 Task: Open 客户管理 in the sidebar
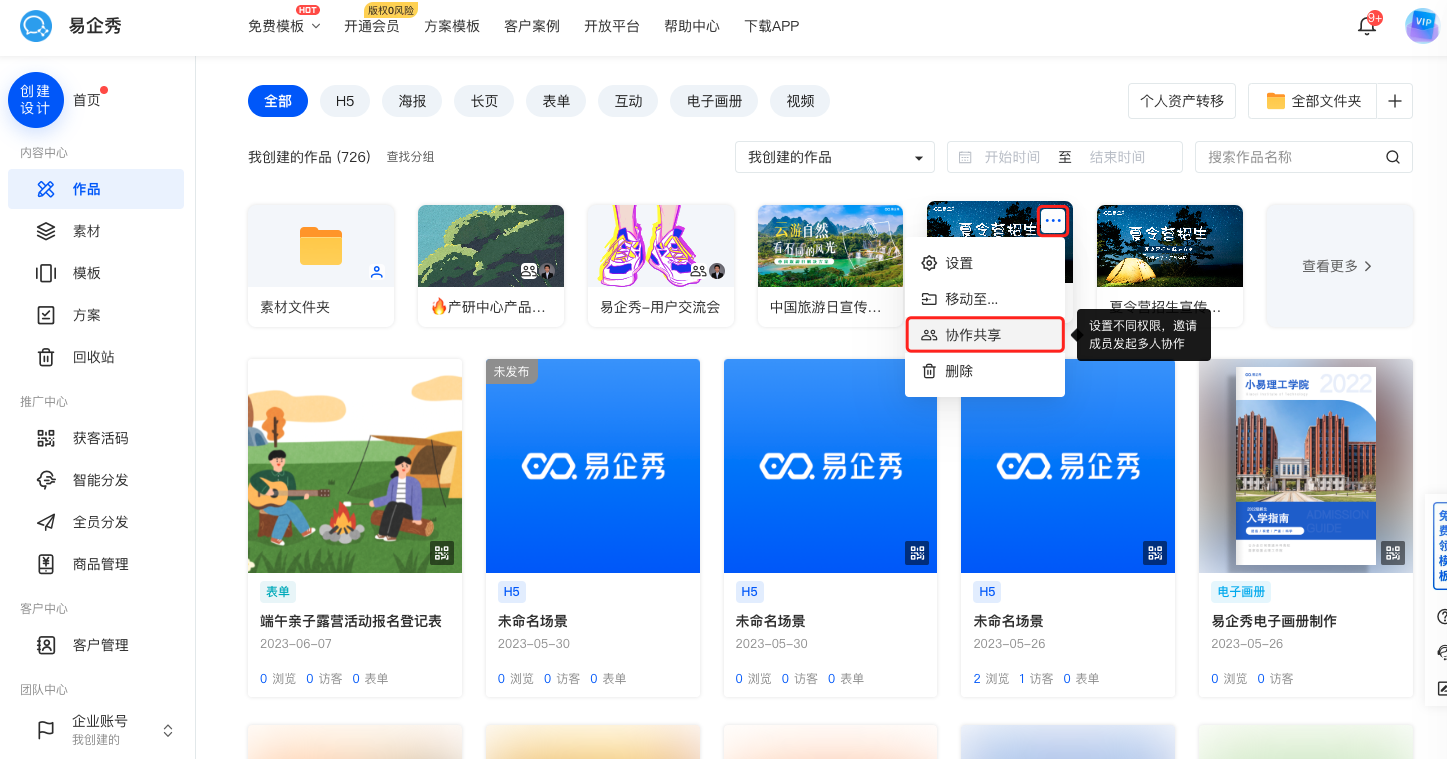[x=96, y=645]
